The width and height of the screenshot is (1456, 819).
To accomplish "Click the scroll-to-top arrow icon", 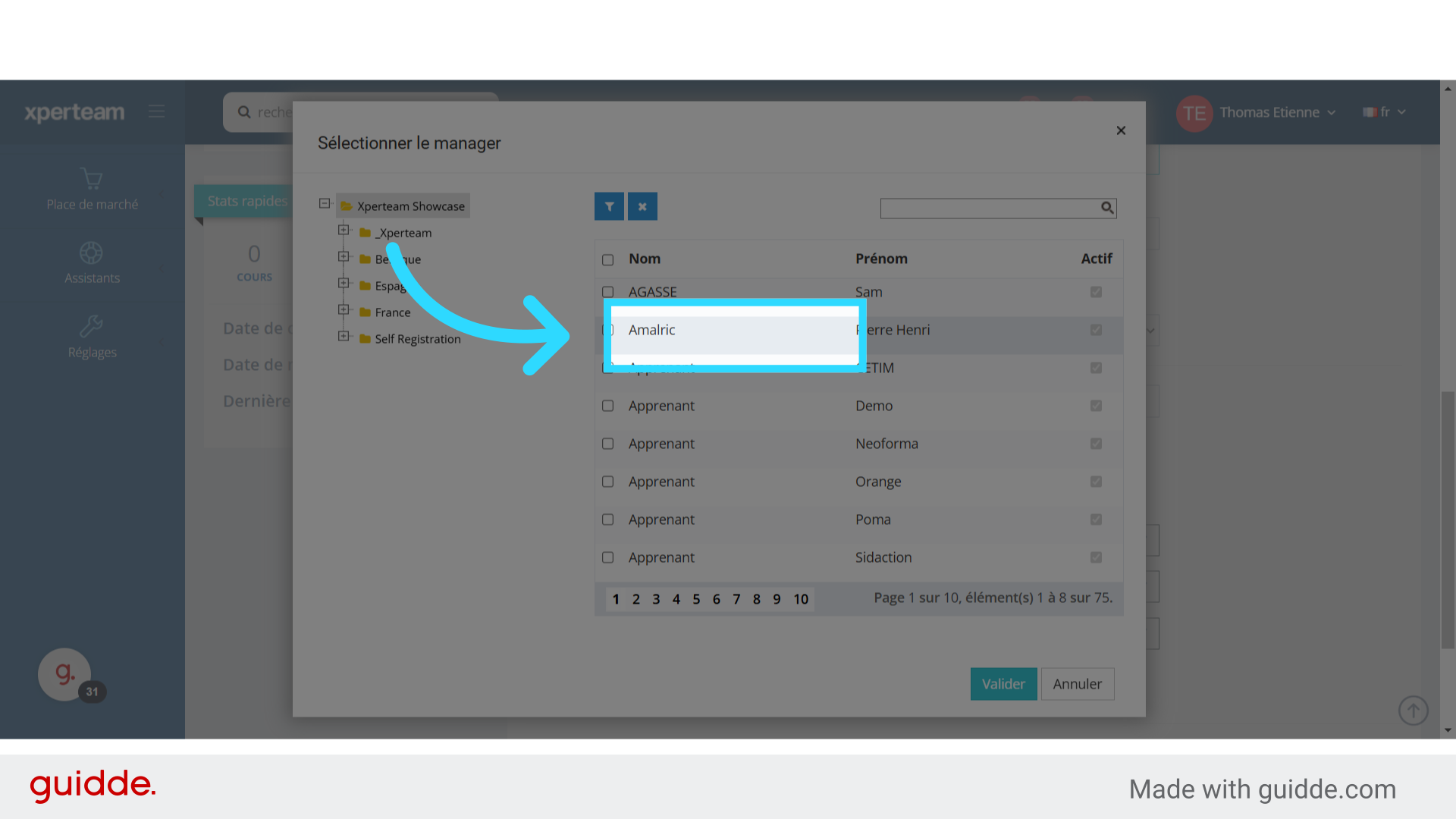I will coord(1413,711).
